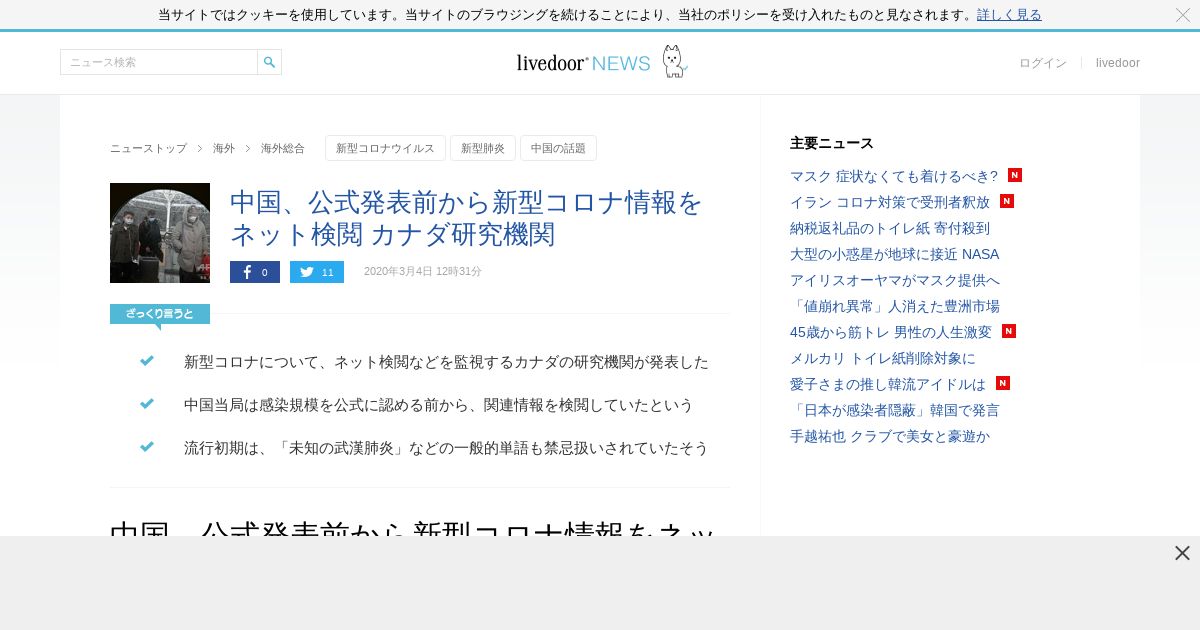Screen dimensions: 1200x630
Task: Click the red N badge beside イラン headline
Action: pyautogui.click(x=1007, y=201)
